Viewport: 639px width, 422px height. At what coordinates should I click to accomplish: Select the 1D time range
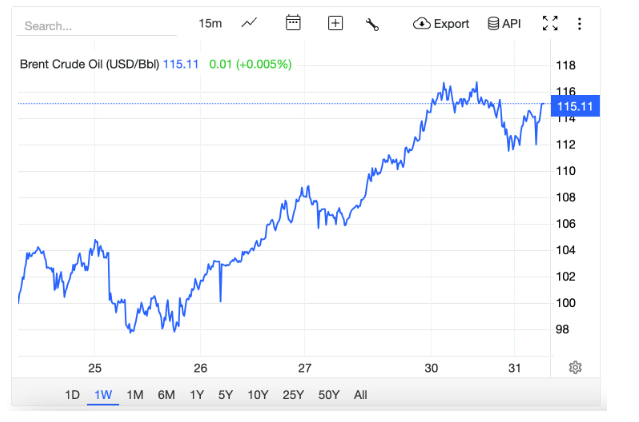(72, 394)
